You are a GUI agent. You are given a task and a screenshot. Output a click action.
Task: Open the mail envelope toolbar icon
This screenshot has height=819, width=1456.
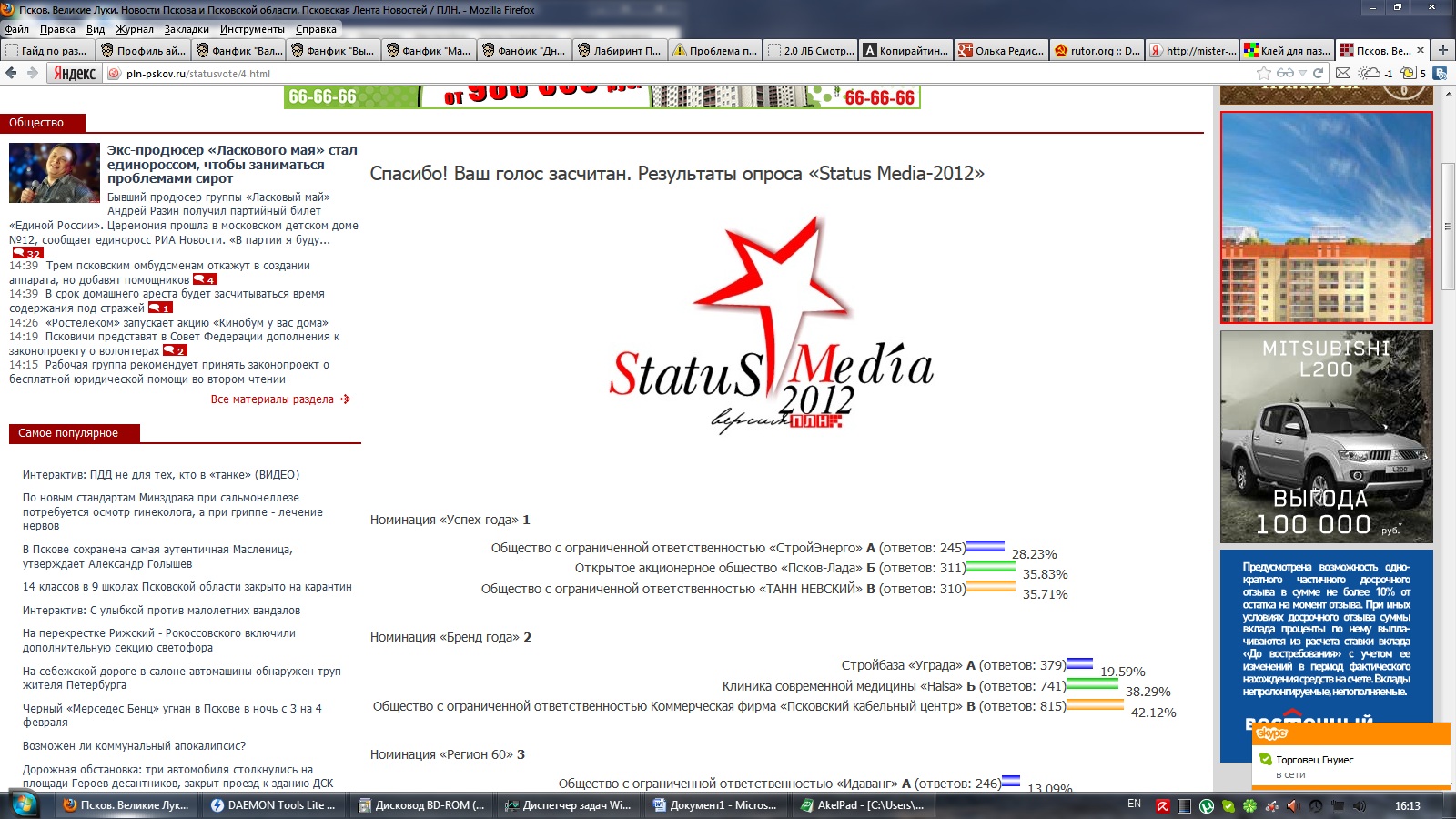[1343, 73]
